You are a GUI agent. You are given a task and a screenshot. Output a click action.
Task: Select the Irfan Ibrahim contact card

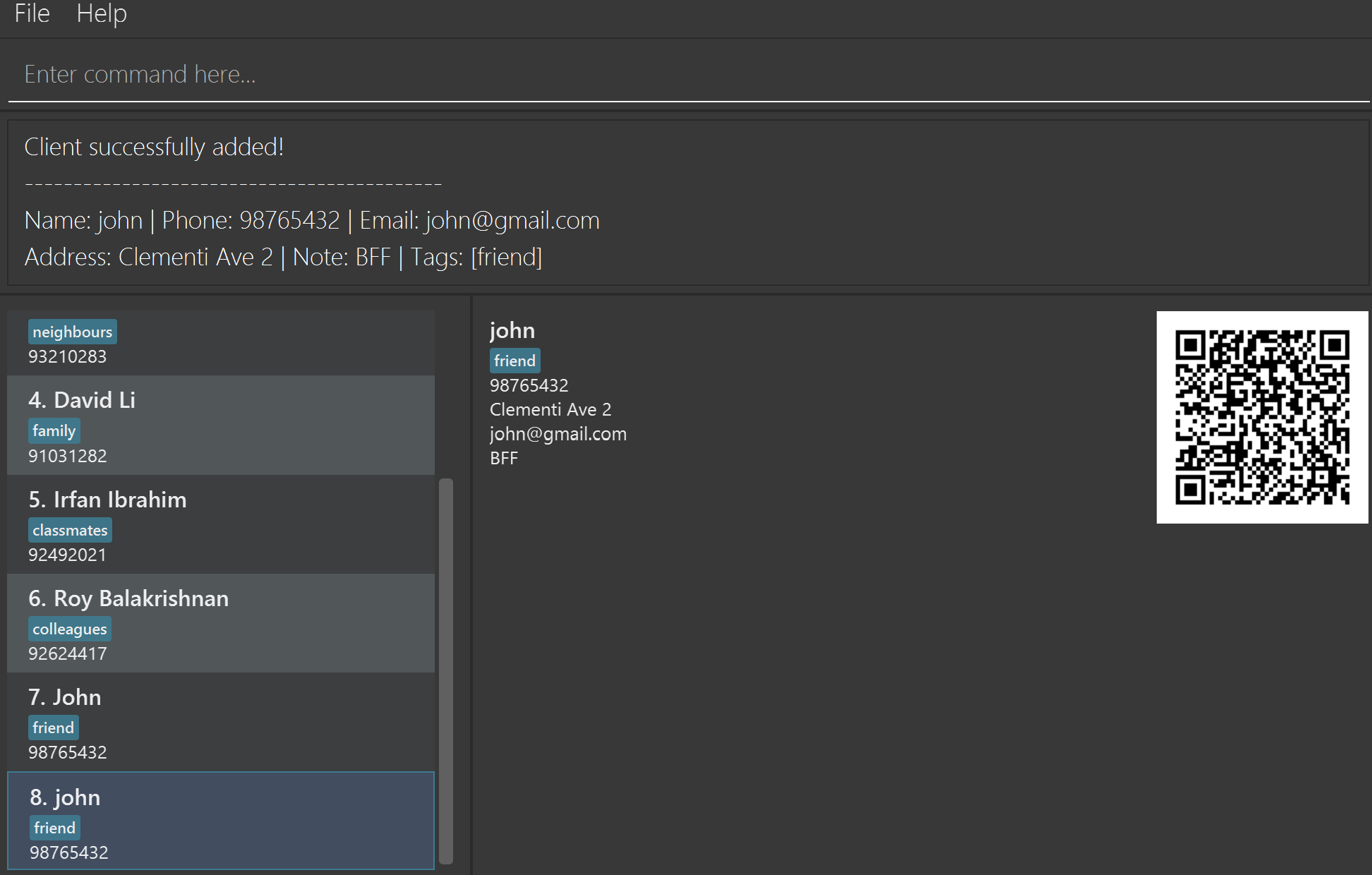point(220,524)
